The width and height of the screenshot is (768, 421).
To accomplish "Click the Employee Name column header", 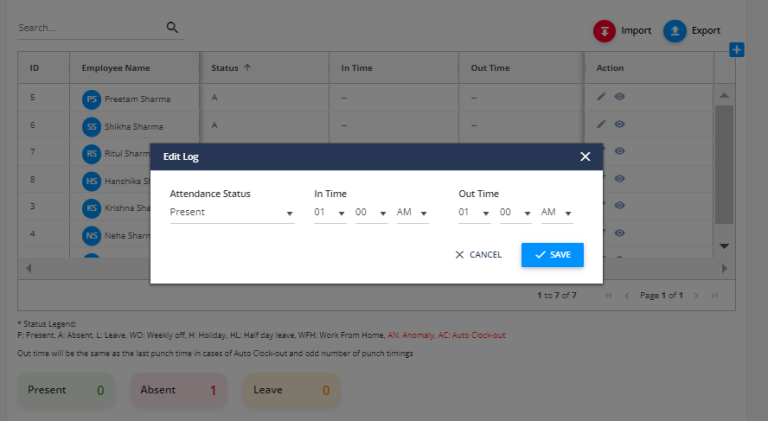I will click(116, 68).
